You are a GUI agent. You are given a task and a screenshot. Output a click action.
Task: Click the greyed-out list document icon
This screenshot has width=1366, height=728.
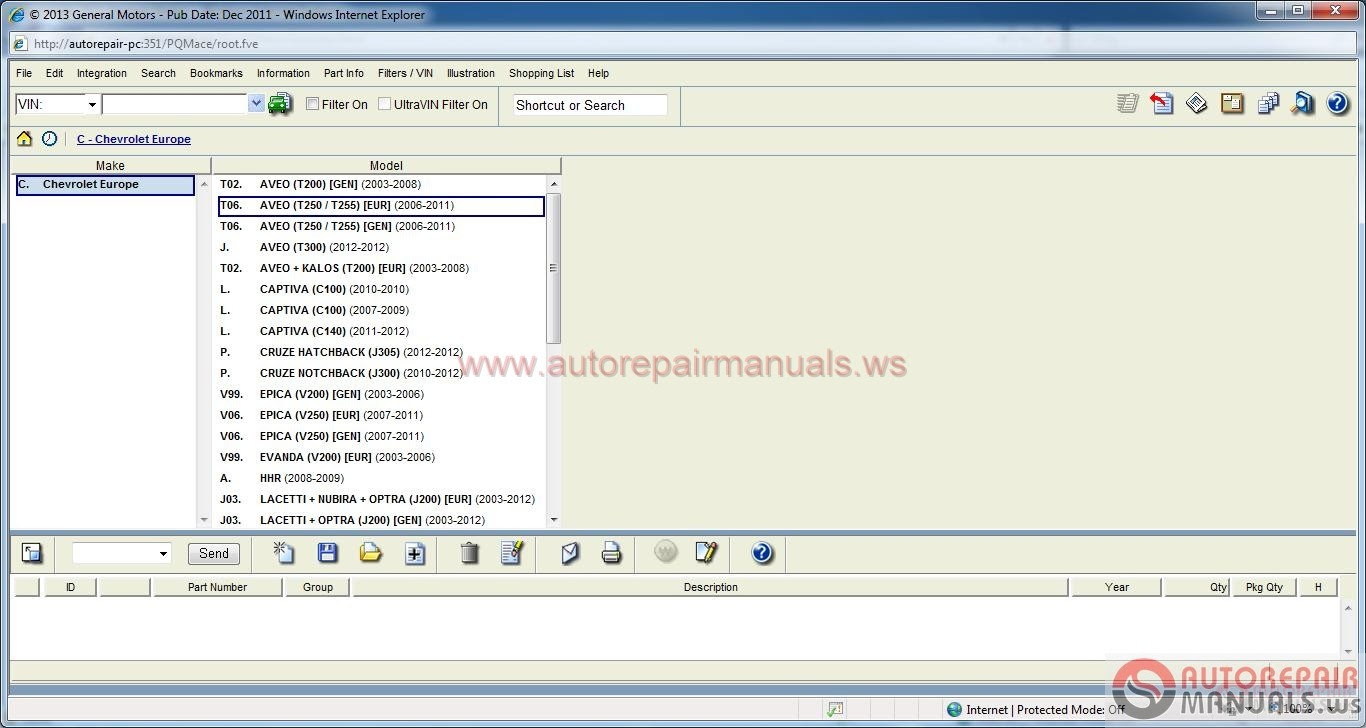(x=1128, y=103)
